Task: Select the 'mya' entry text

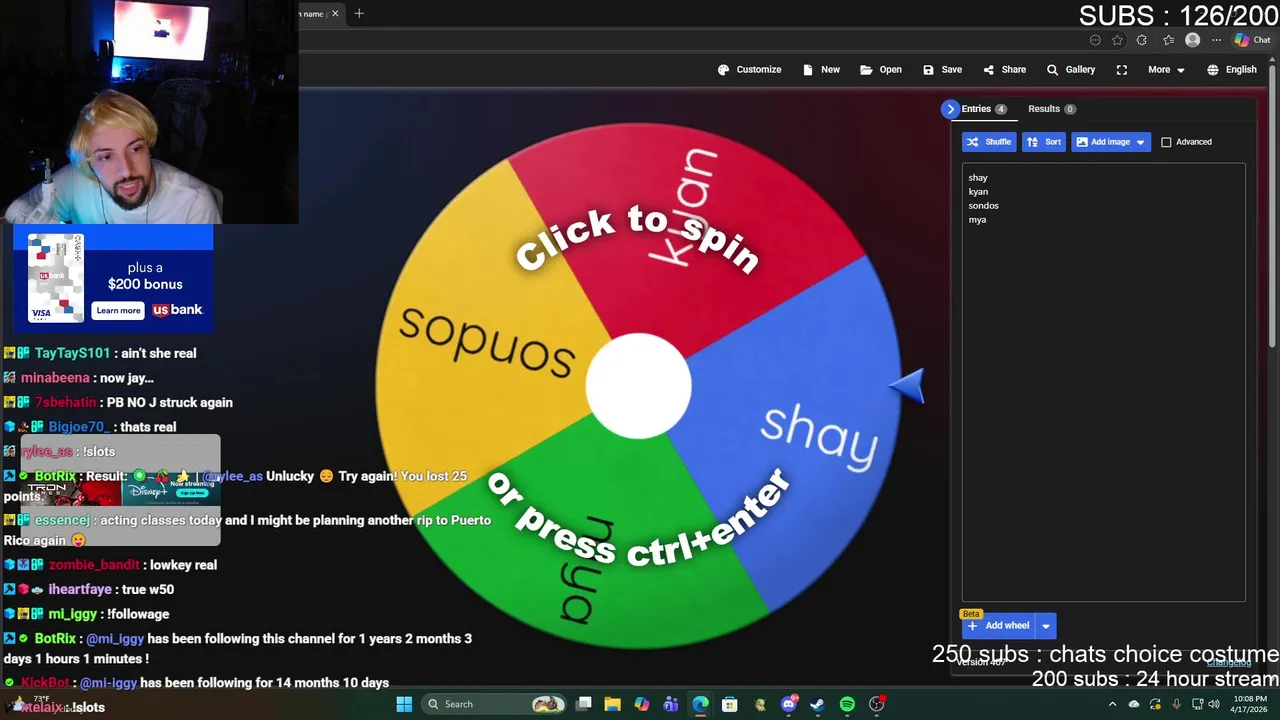Action: (x=977, y=220)
